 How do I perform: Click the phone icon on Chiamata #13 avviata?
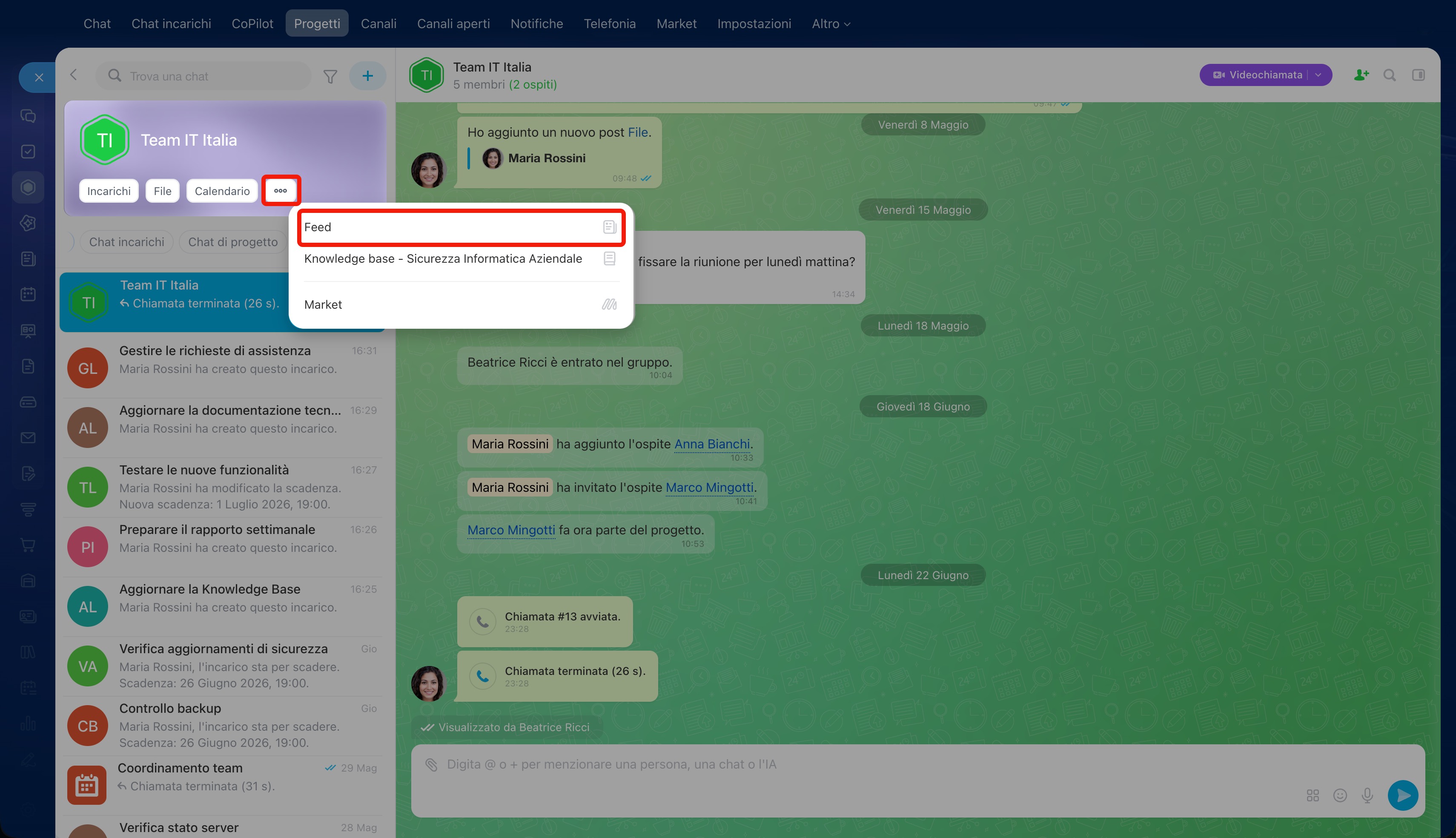click(x=483, y=622)
